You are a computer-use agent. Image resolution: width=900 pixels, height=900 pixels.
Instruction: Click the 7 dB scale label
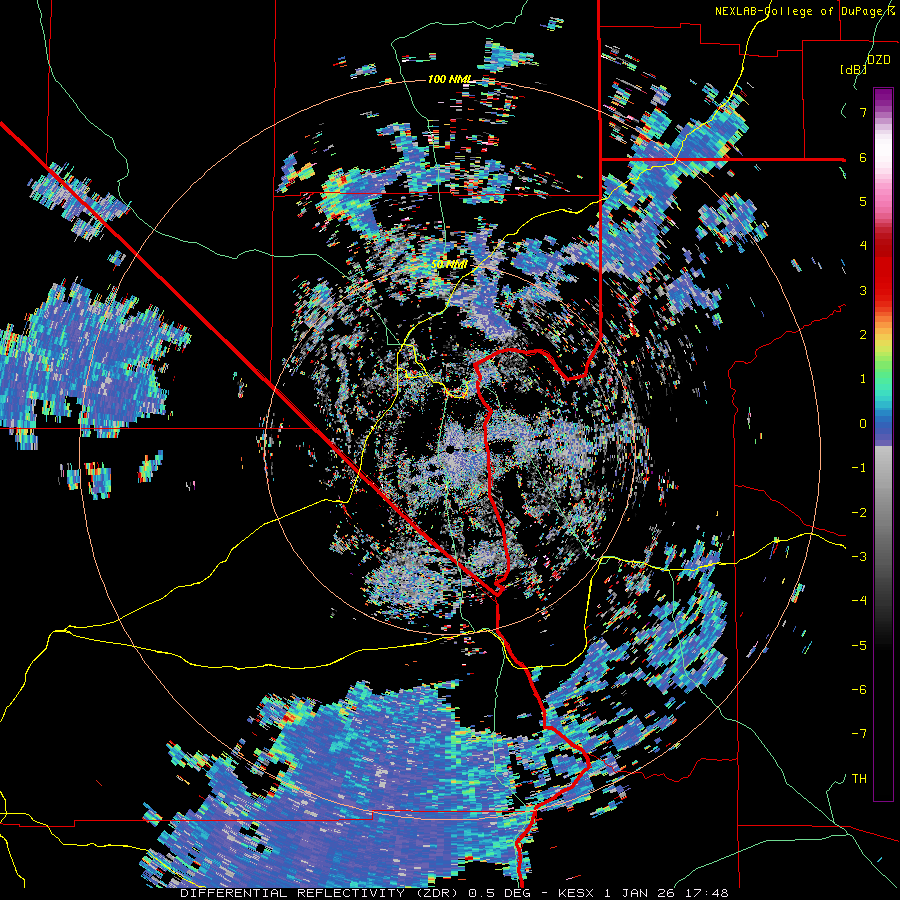point(863,112)
